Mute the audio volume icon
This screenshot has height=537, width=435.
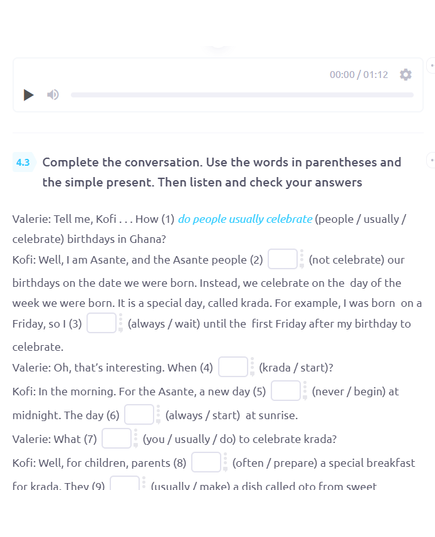pyautogui.click(x=53, y=95)
